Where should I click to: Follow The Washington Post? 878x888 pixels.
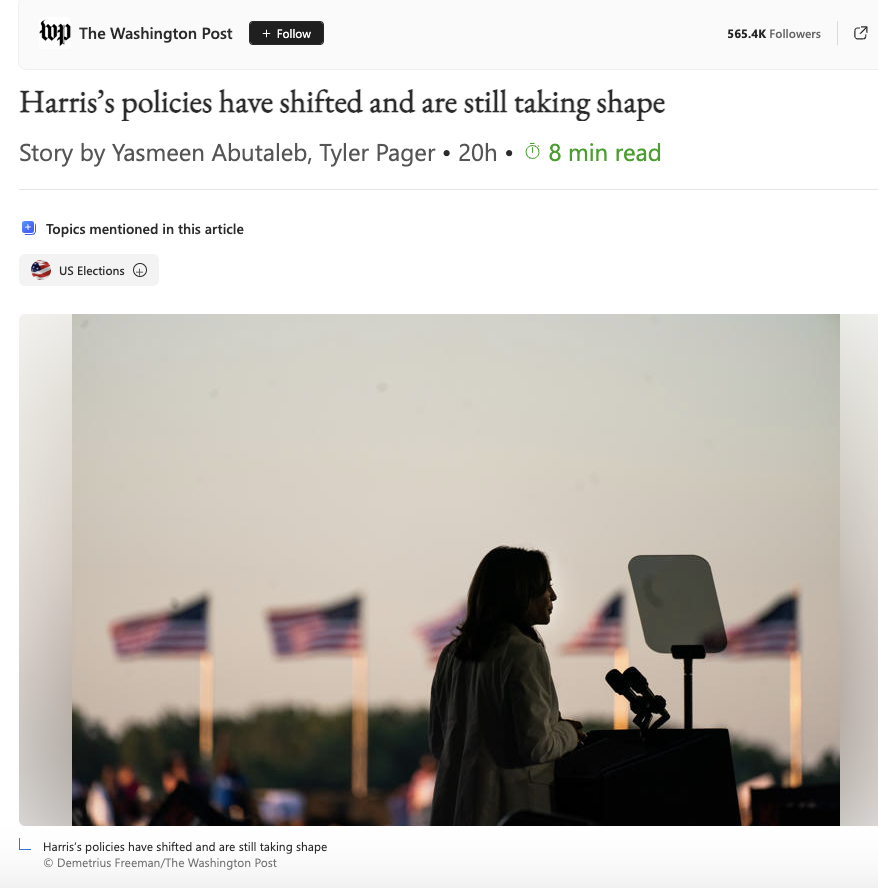[x=286, y=33]
